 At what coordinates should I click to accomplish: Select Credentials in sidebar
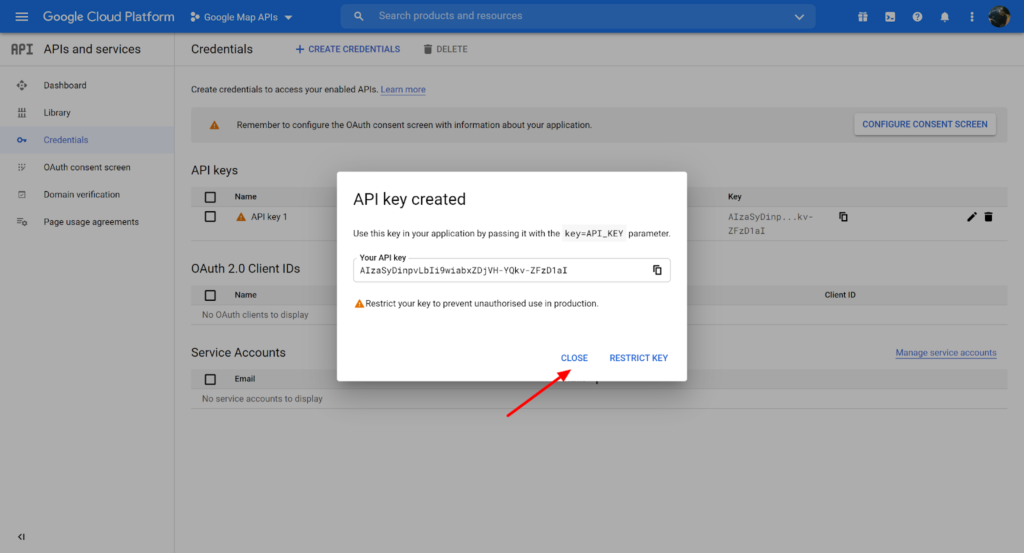[65, 140]
